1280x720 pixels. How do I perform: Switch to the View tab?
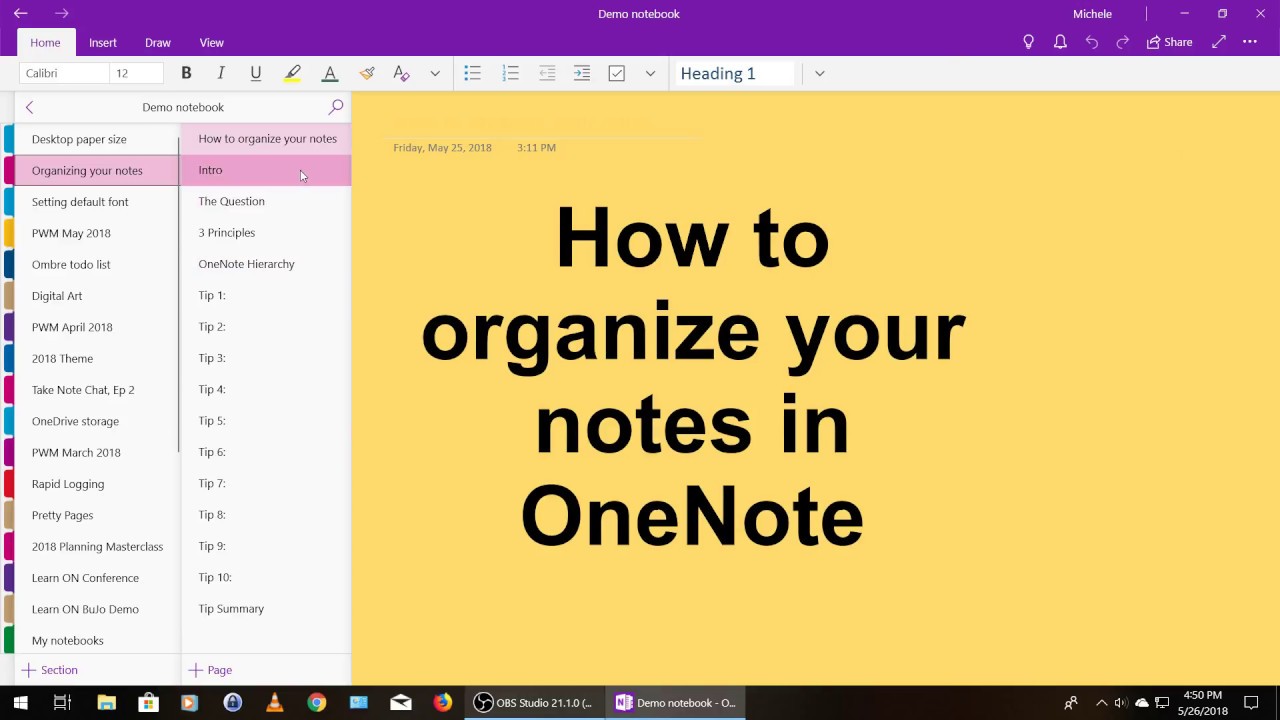(211, 43)
